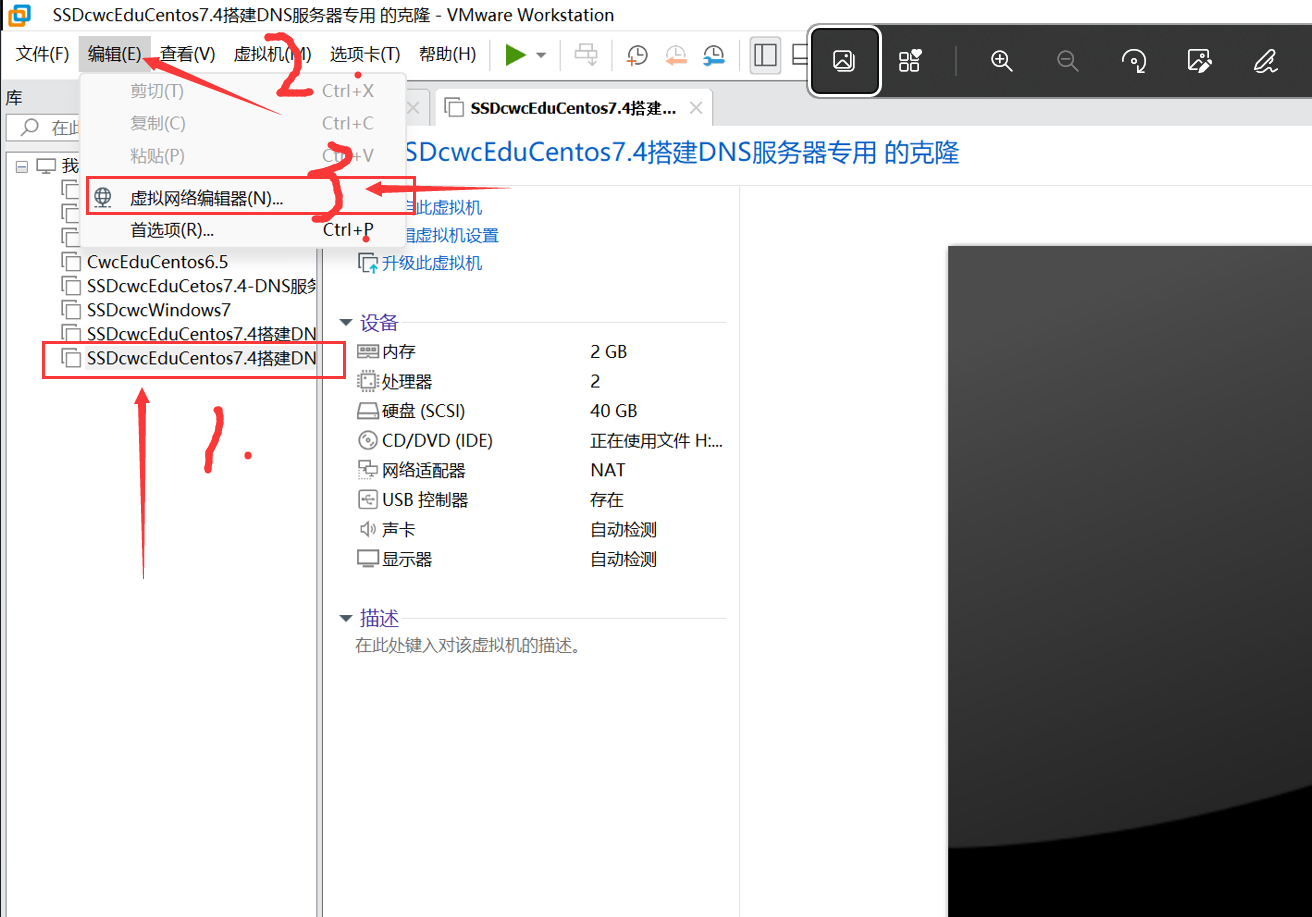
Task: Click the network adapter (网络适配器) icon
Action: (367, 470)
